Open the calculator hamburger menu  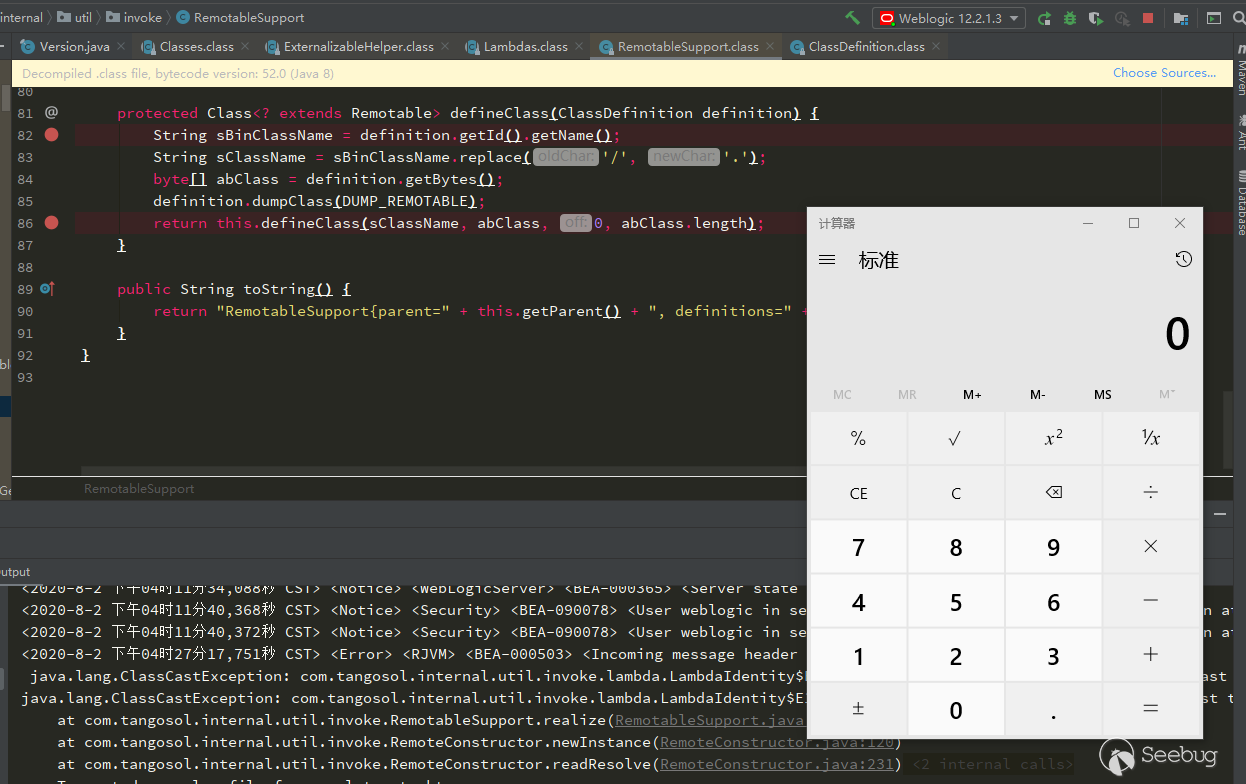coord(827,260)
